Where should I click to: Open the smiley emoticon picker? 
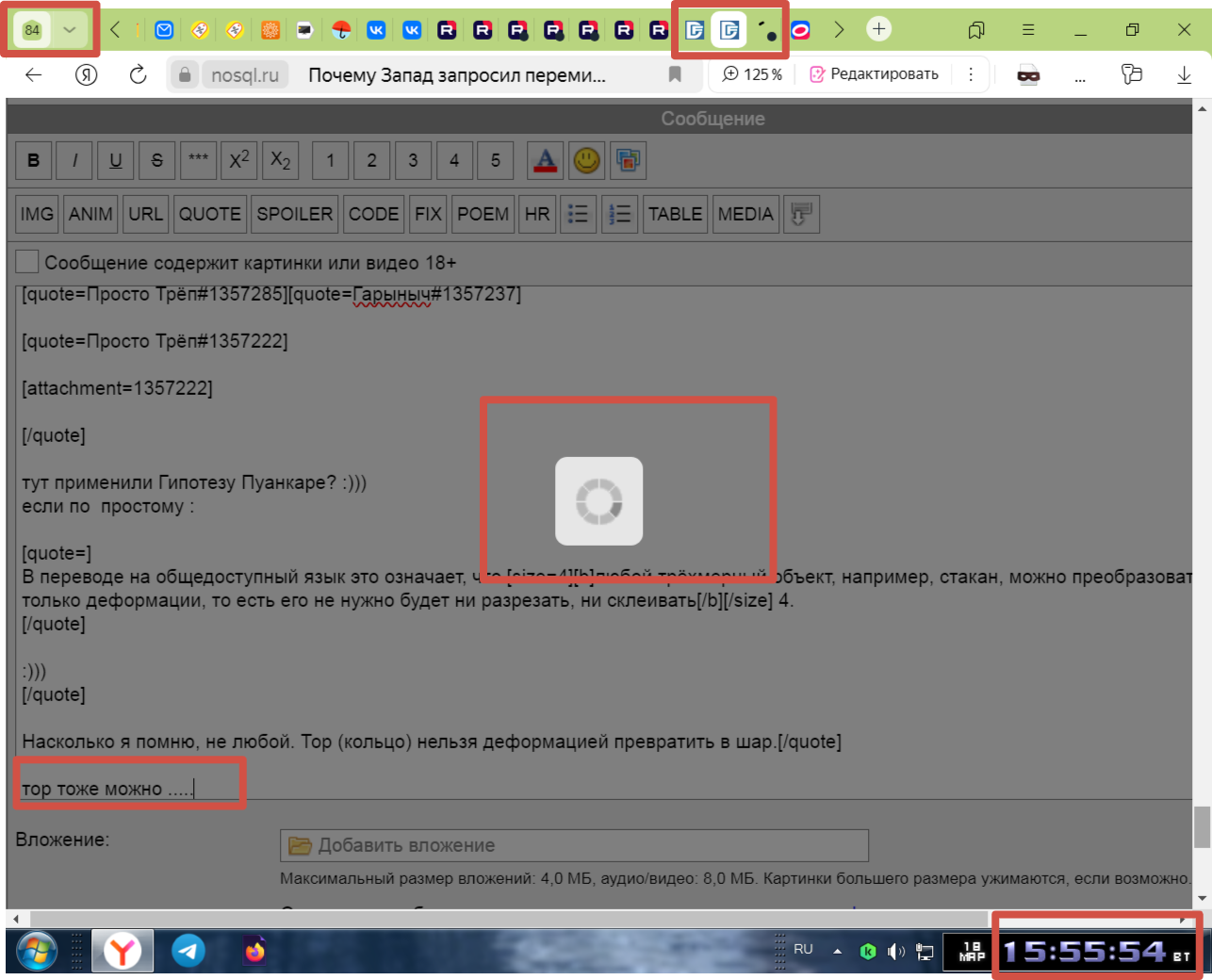point(586,160)
